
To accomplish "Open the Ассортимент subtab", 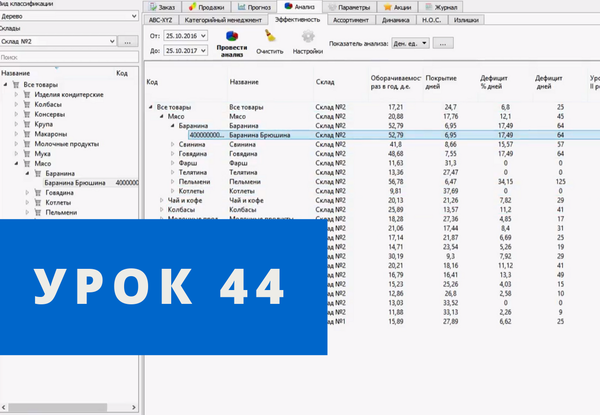I will coord(351,20).
